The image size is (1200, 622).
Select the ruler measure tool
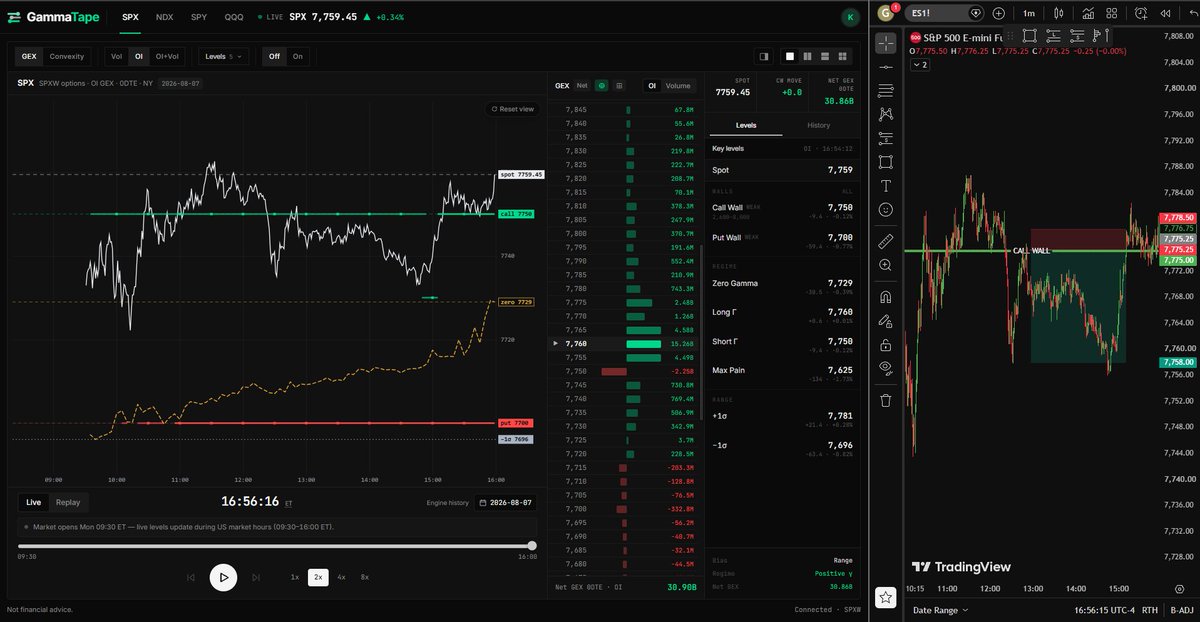(885, 241)
